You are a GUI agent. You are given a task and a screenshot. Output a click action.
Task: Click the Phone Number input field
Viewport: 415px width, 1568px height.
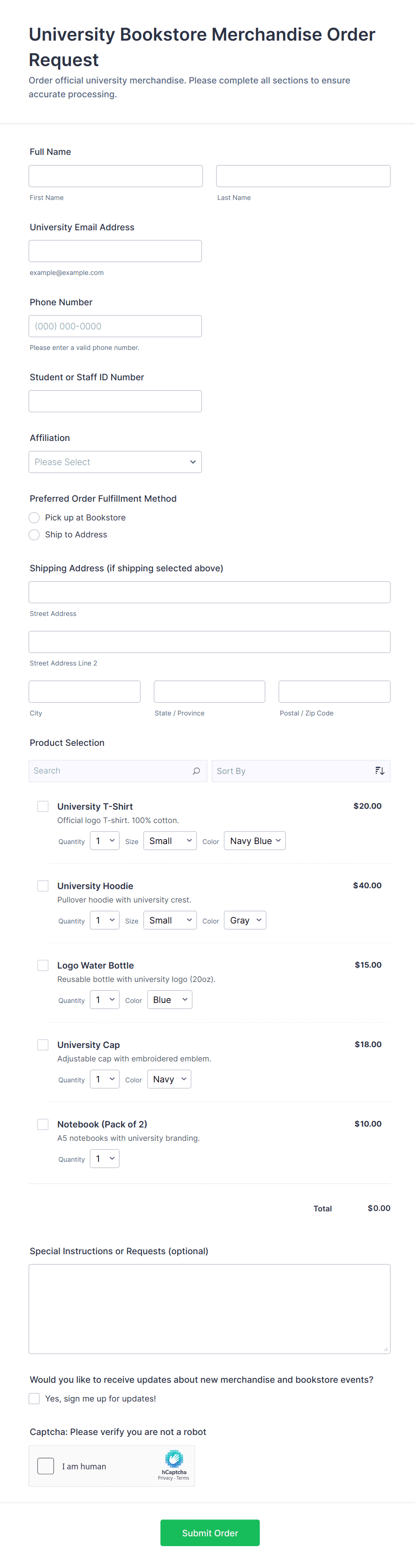click(115, 326)
